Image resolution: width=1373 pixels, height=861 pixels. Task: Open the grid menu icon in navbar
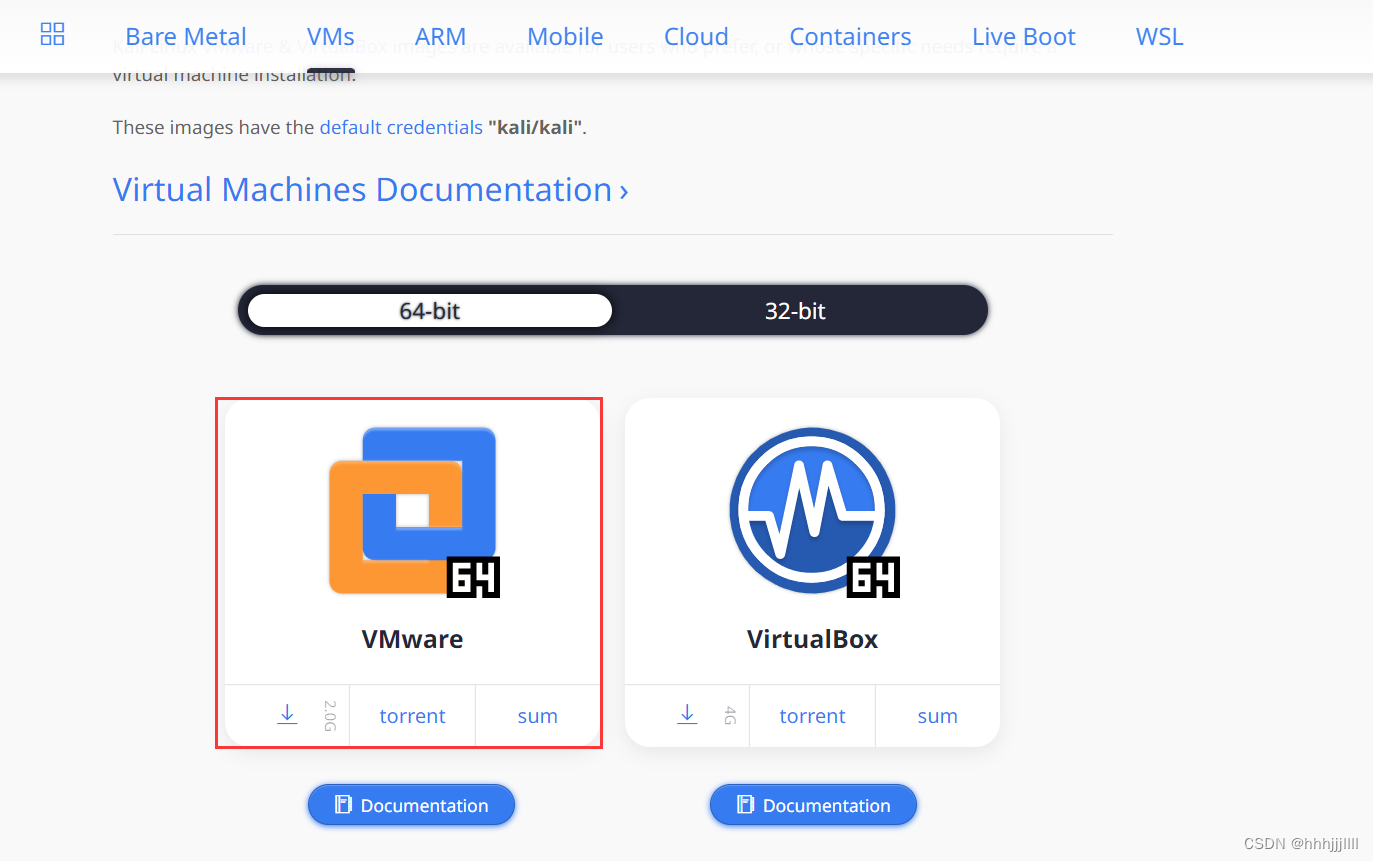coord(52,35)
